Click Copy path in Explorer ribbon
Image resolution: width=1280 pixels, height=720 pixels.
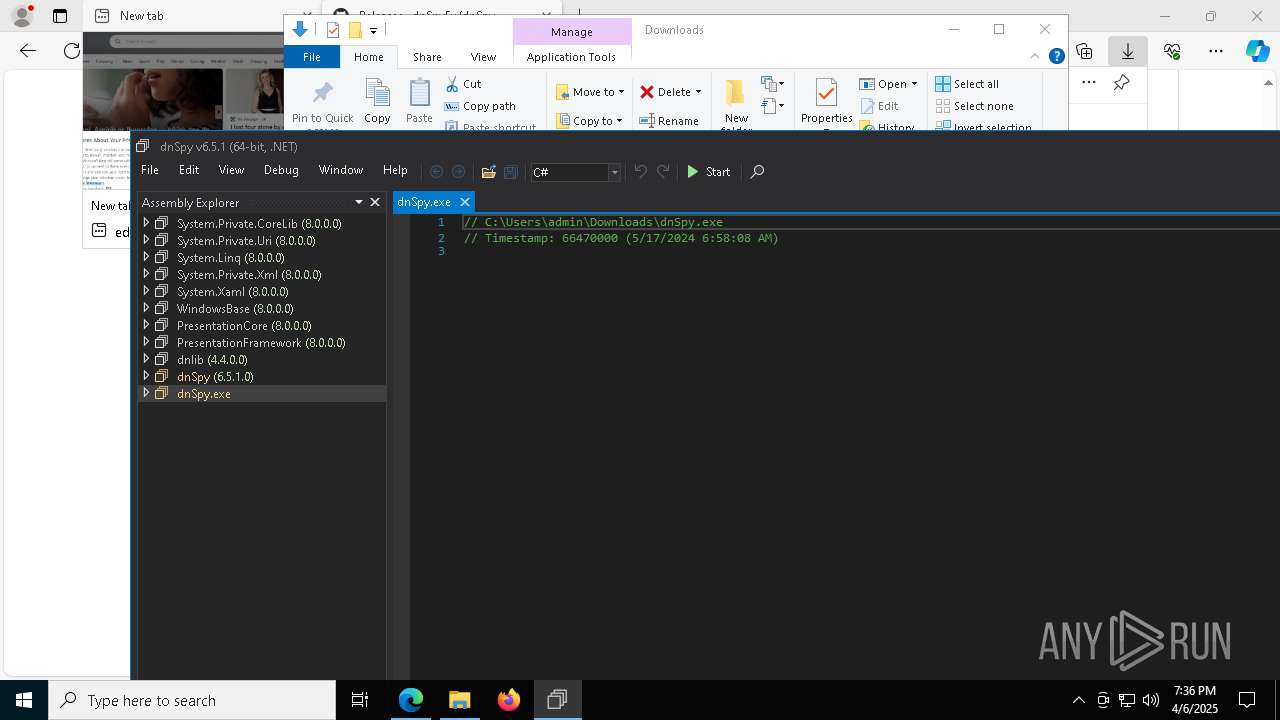pos(480,106)
